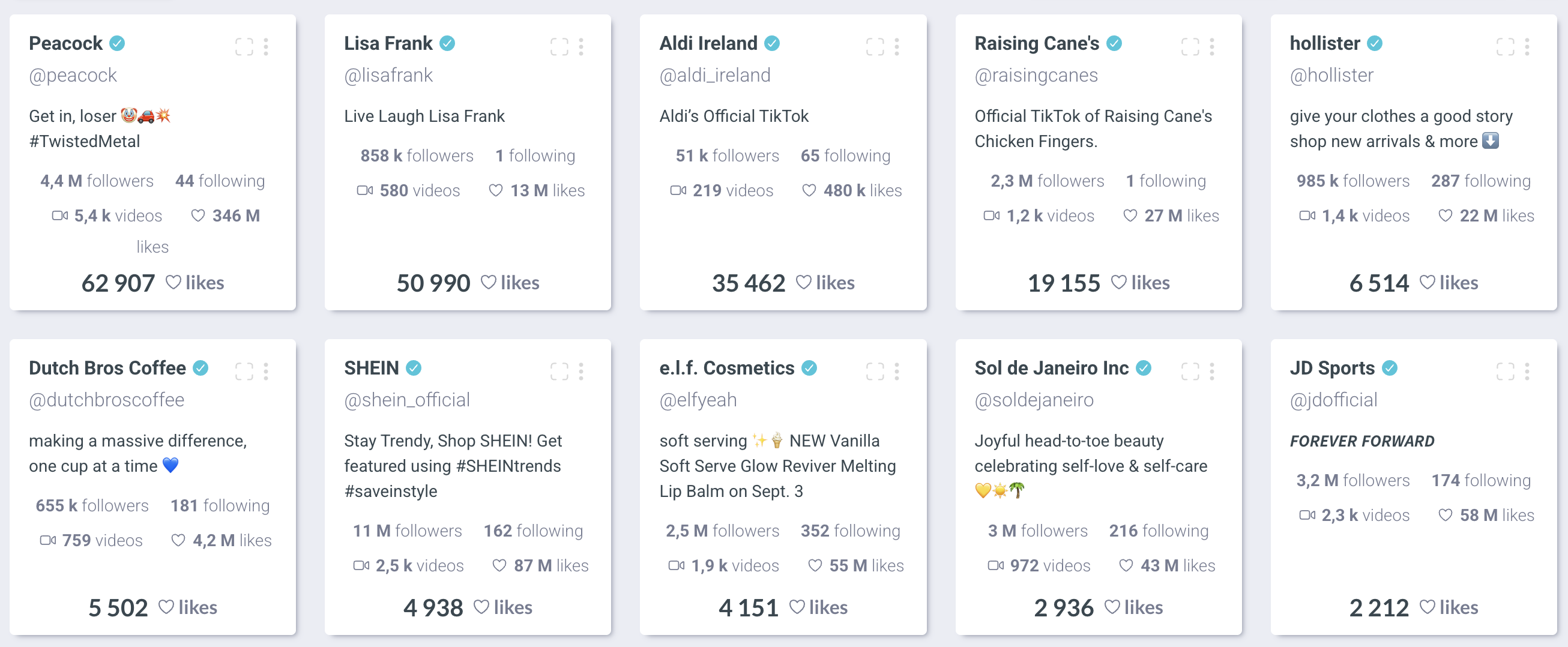The height and width of the screenshot is (647, 1568).
Task: Expand the Peacock card fullscreen icon
Action: 244,47
